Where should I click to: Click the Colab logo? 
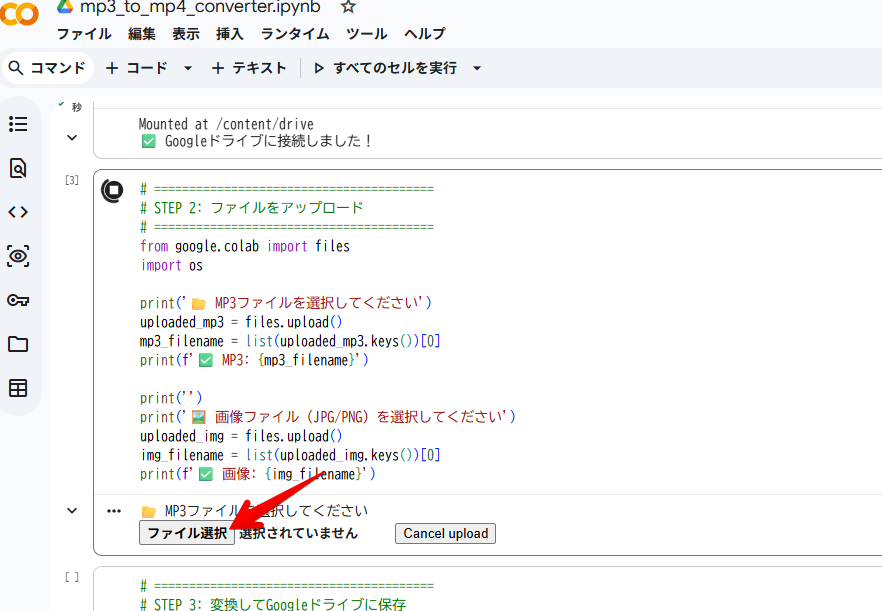pyautogui.click(x=19, y=14)
